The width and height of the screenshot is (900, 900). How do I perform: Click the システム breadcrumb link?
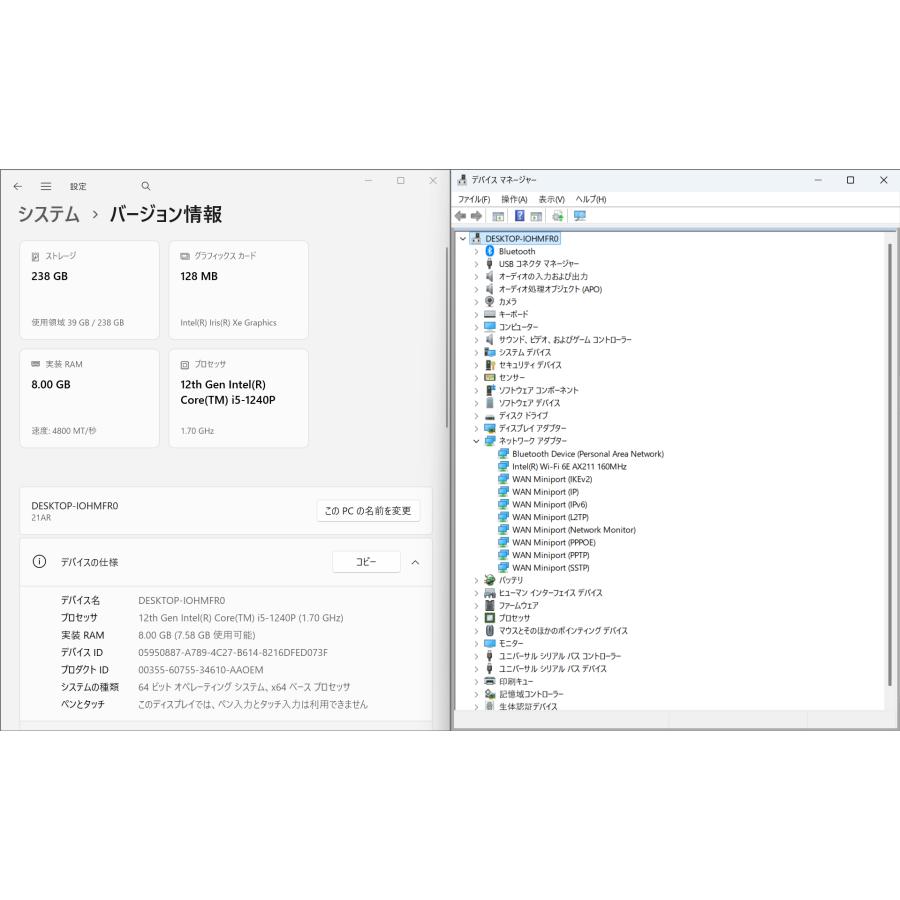pos(49,214)
